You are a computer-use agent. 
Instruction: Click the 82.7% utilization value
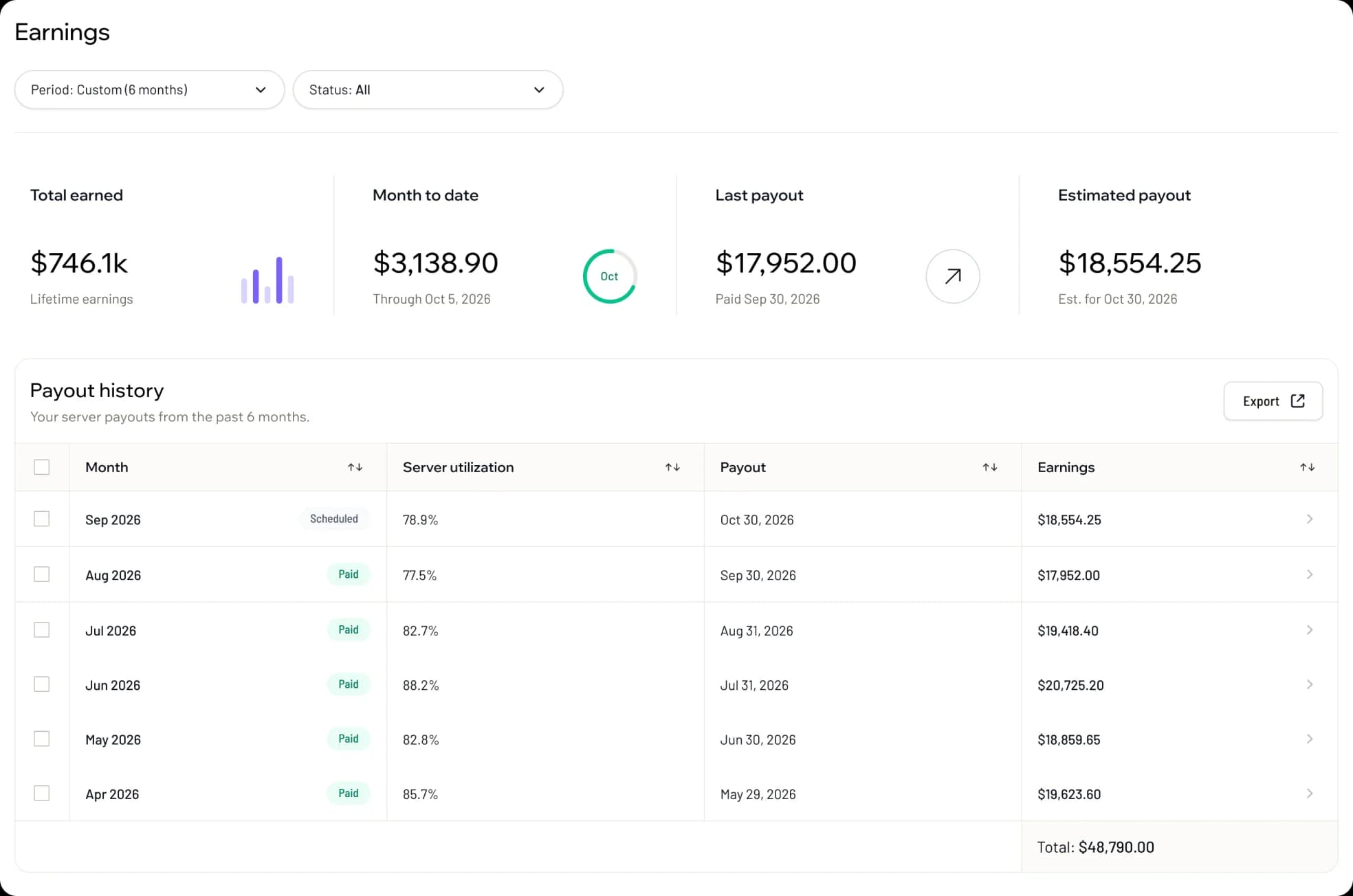(x=420, y=631)
